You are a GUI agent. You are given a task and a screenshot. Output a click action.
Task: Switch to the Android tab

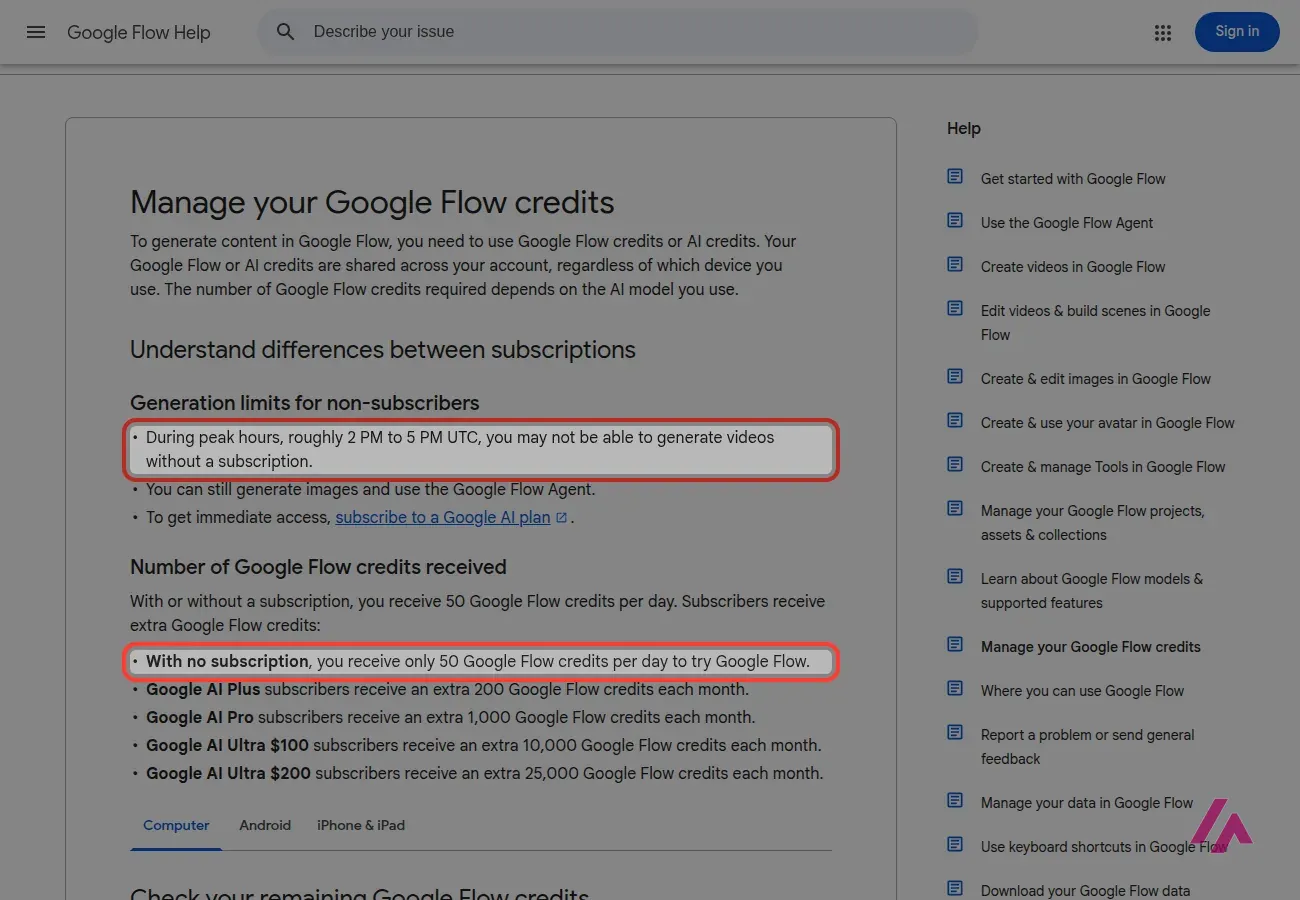(265, 826)
